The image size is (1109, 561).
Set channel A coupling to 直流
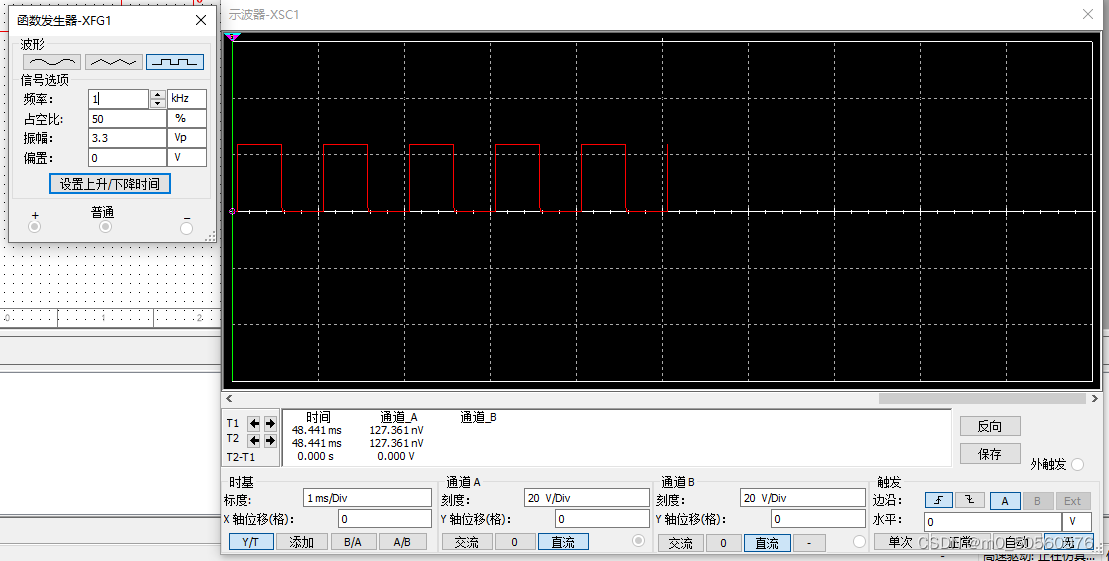[x=563, y=542]
